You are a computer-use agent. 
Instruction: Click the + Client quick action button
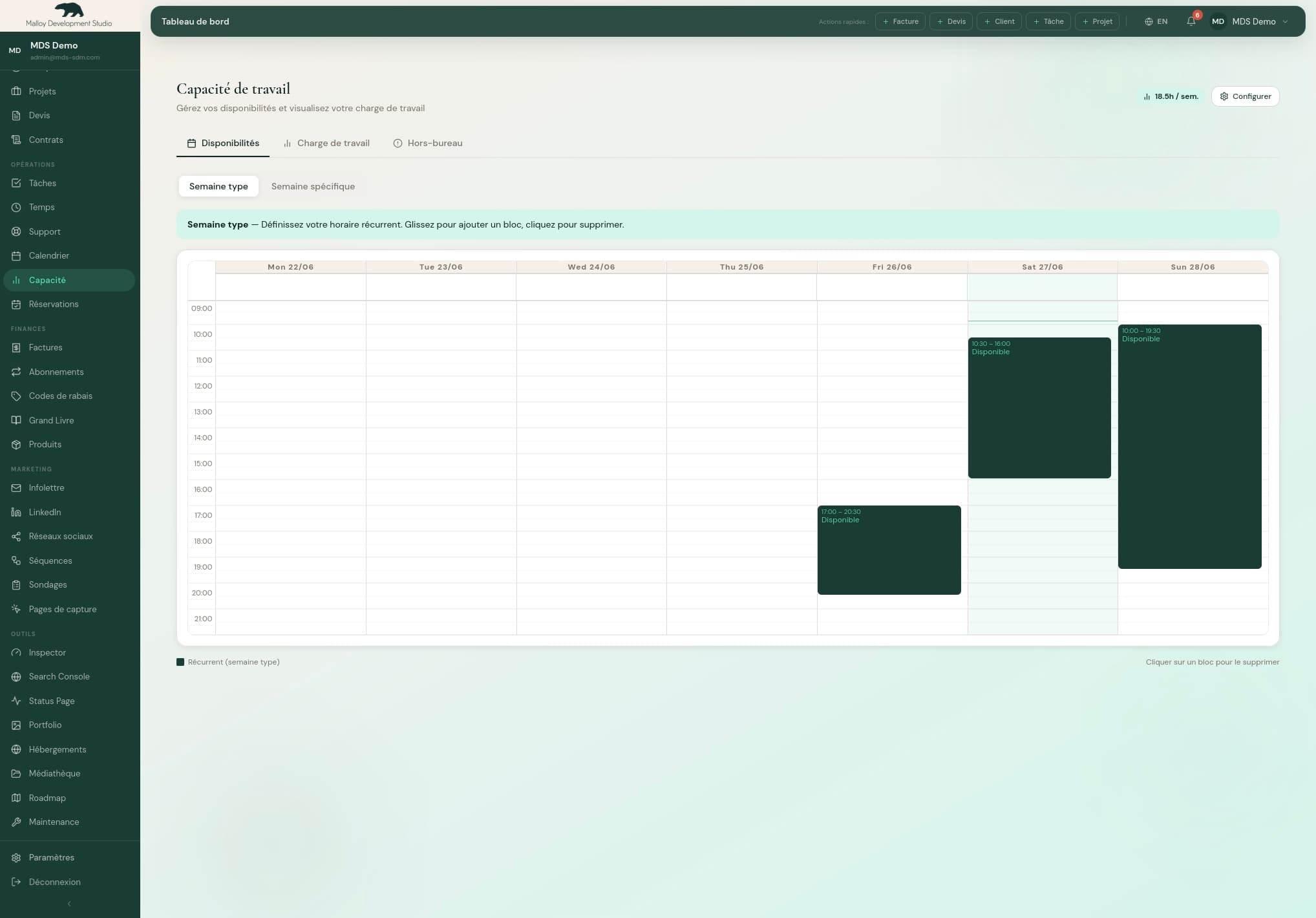(999, 21)
